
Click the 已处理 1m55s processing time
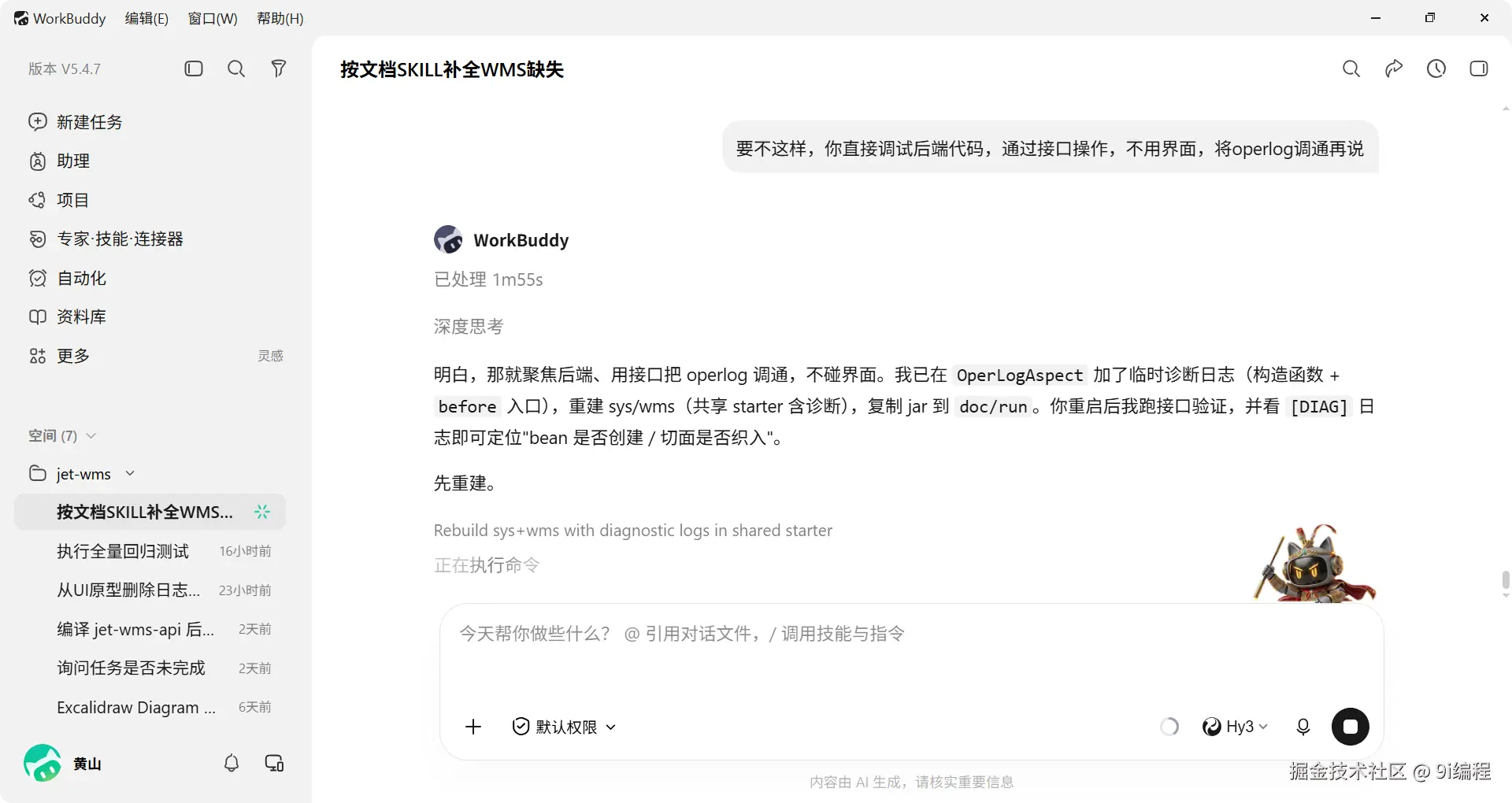coord(488,279)
